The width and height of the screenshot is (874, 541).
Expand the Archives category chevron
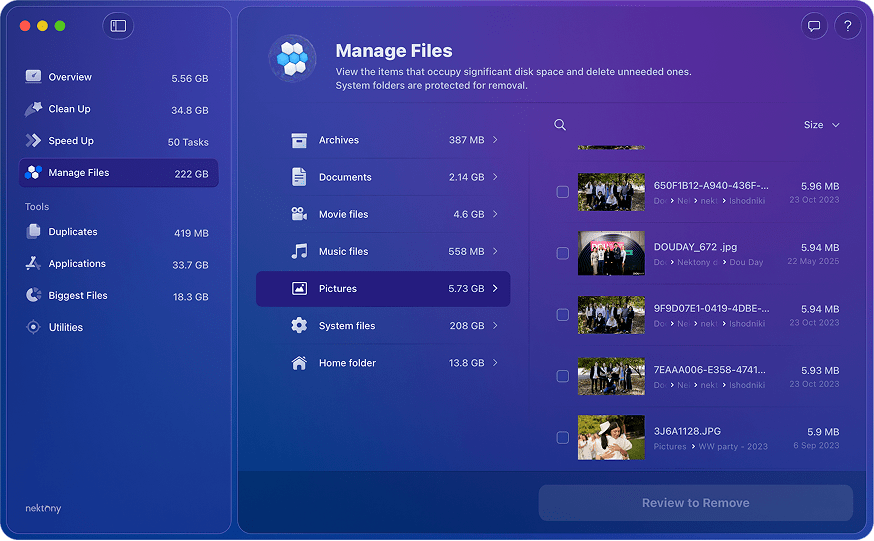(495, 140)
